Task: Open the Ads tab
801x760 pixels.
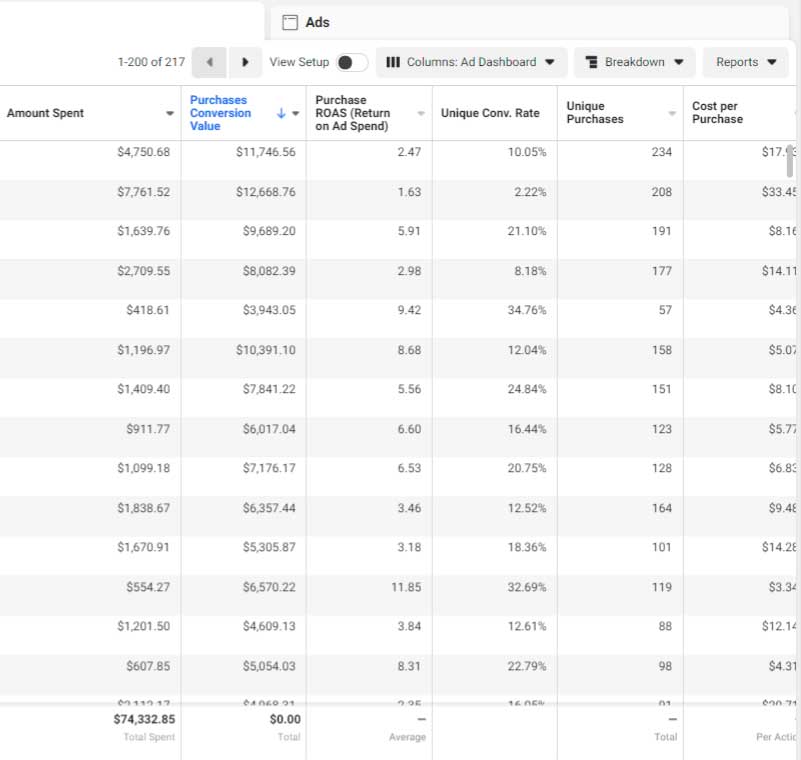Action: 529,22
